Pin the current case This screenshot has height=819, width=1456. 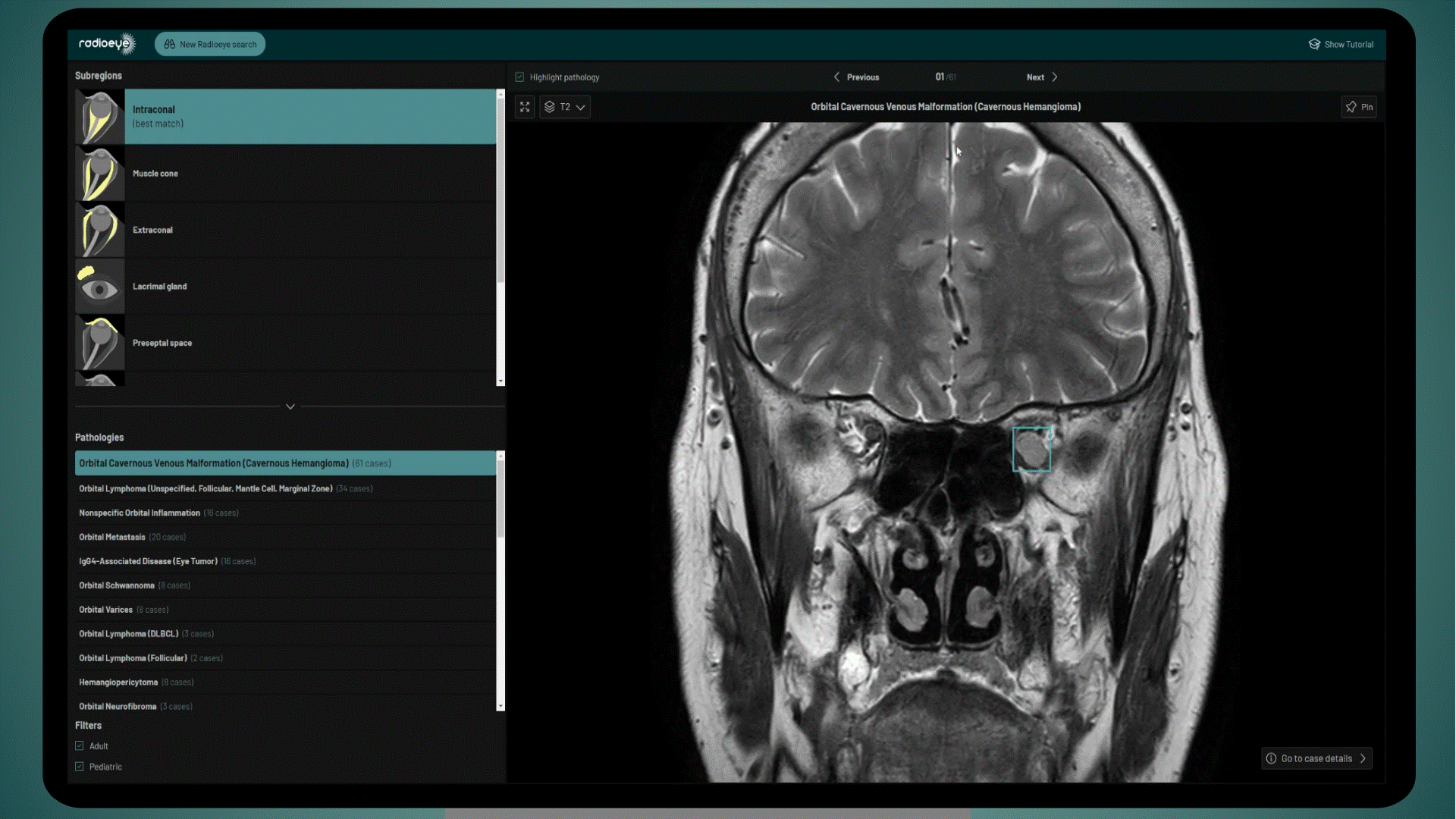click(1359, 107)
